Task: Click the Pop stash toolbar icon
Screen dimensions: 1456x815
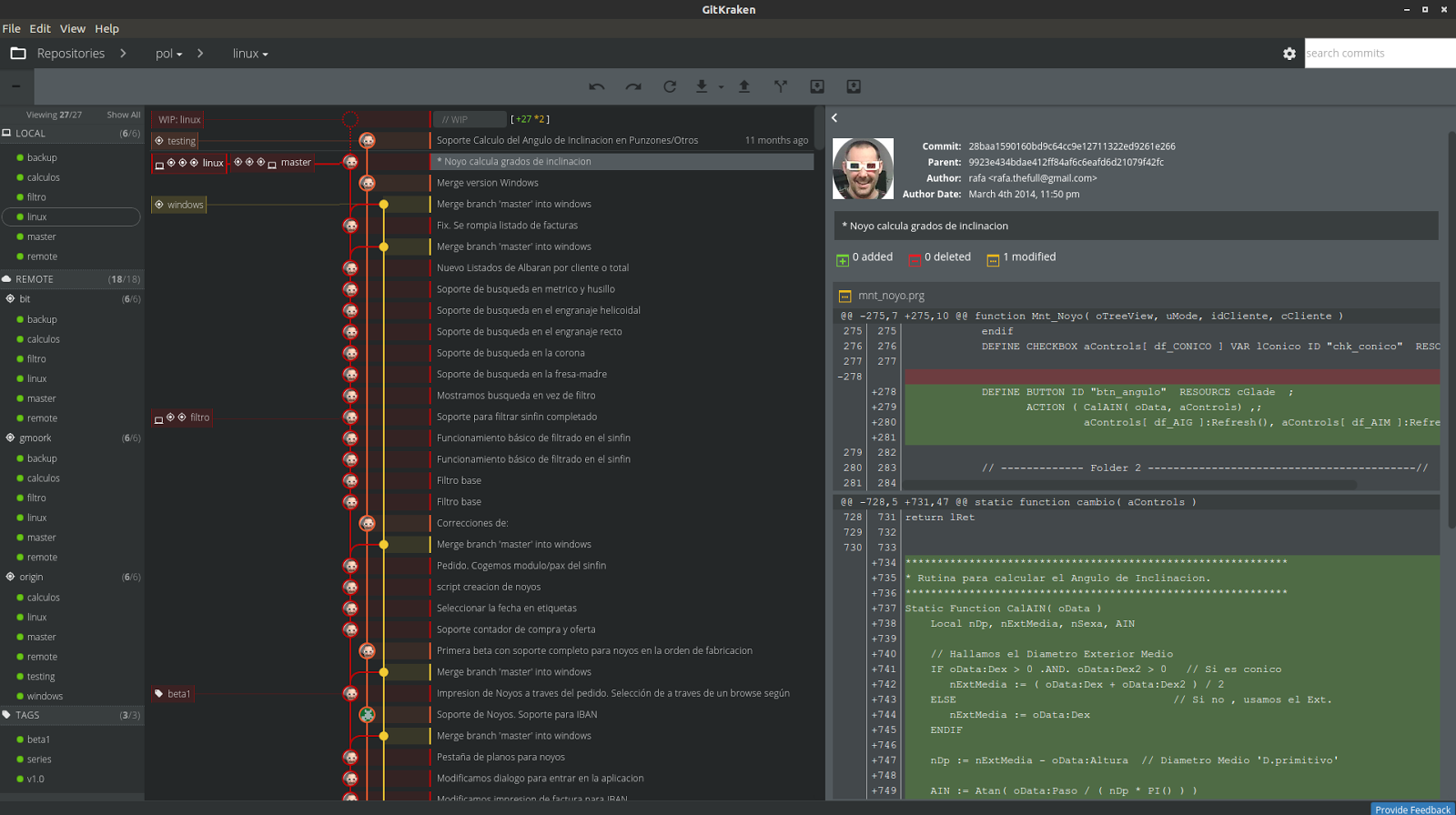Action: [854, 86]
